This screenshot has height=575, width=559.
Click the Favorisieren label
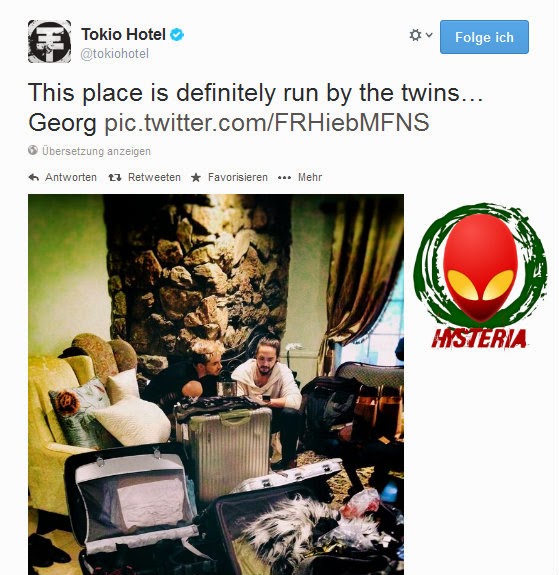(238, 177)
